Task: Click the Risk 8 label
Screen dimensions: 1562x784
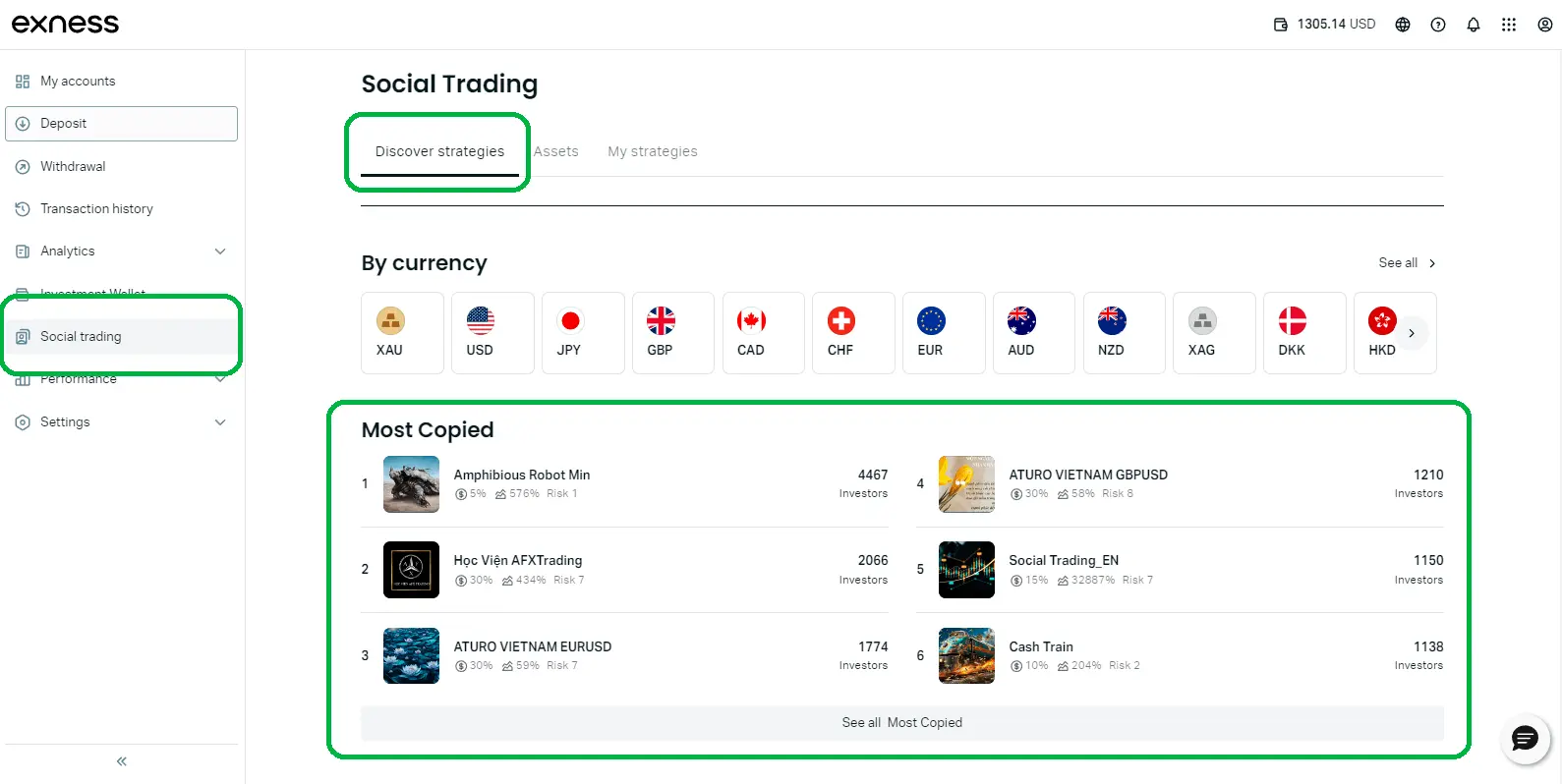Action: click(x=1118, y=494)
